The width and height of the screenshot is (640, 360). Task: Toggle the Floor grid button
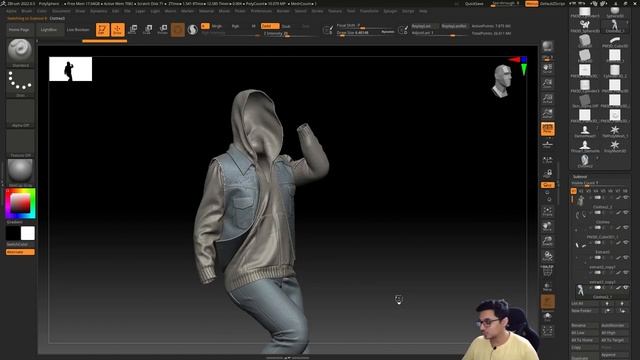click(x=547, y=144)
